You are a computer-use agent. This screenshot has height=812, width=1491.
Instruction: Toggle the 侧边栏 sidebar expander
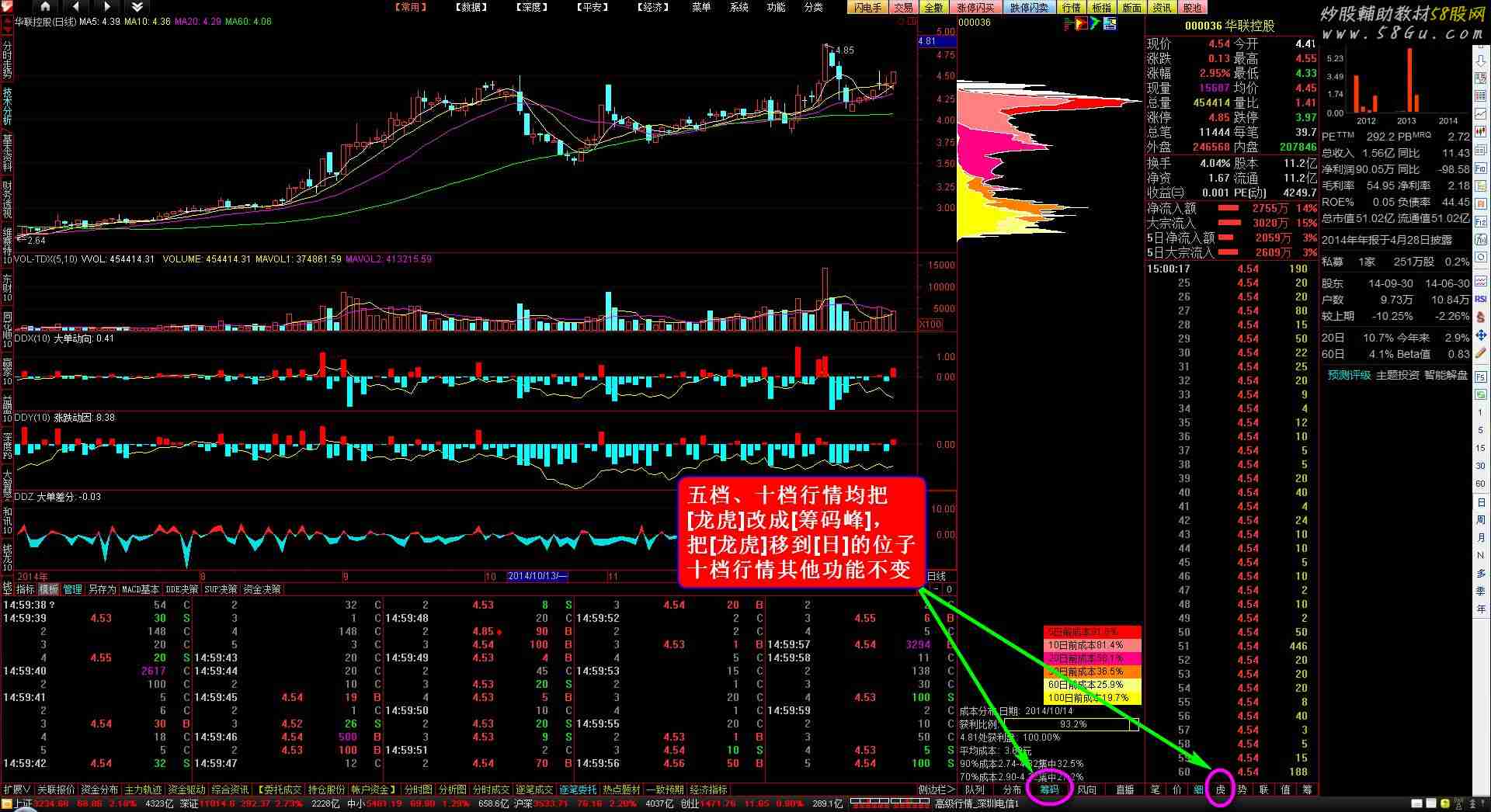pos(937,789)
